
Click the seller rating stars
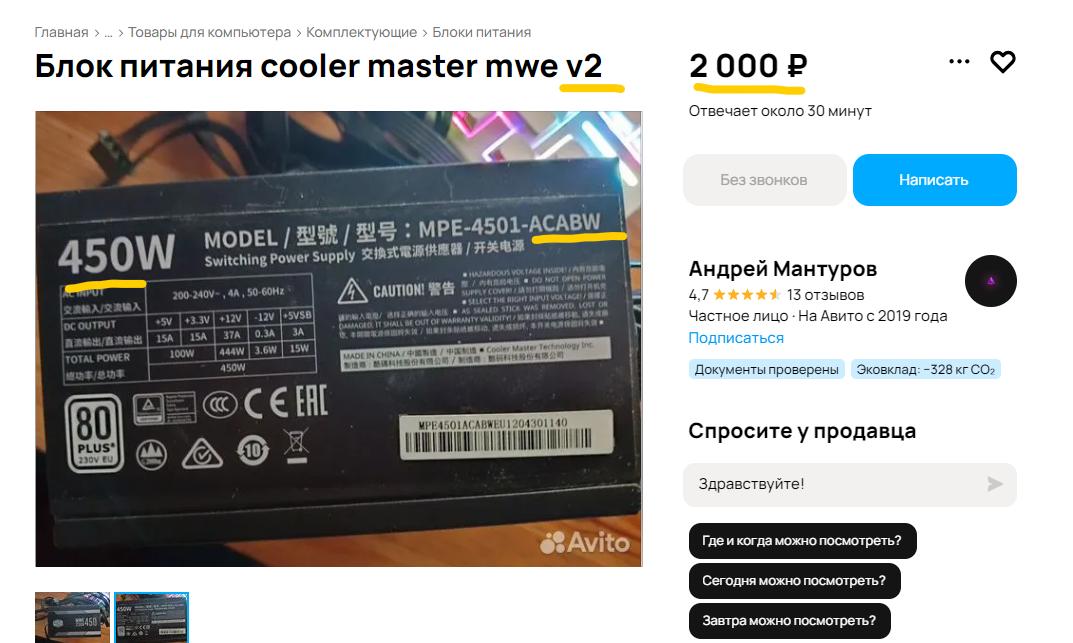point(747,295)
